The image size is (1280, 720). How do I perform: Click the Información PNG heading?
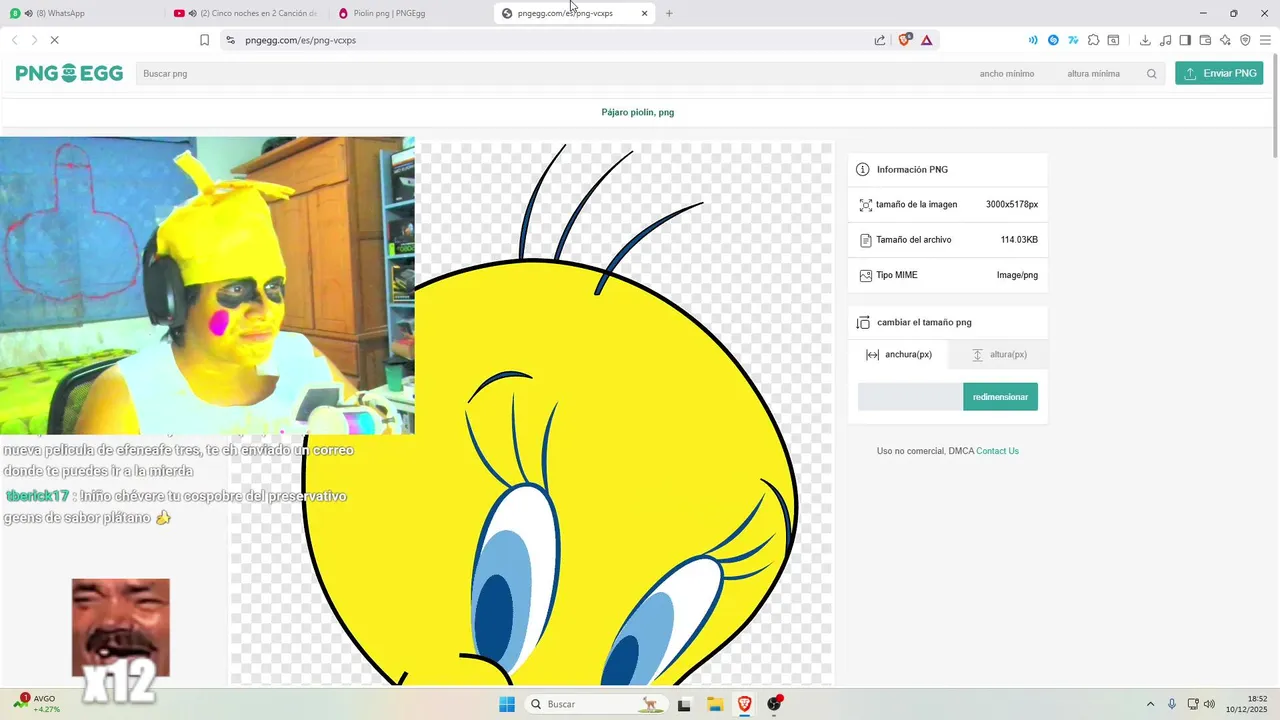tap(912, 170)
